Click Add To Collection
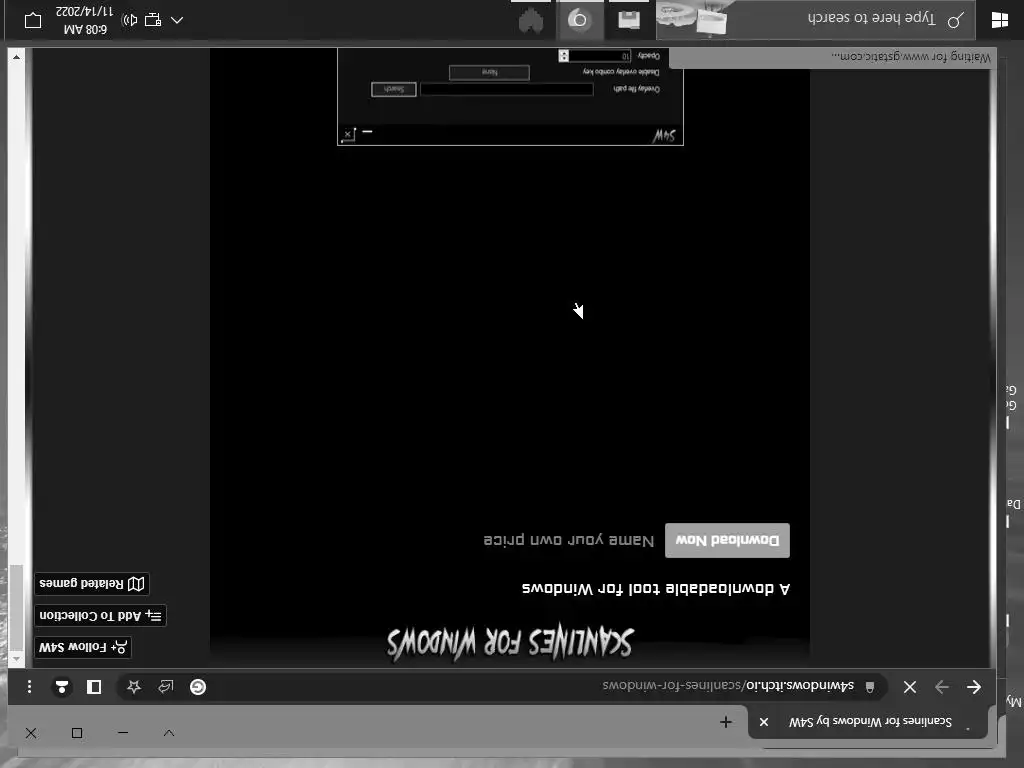The width and height of the screenshot is (1024, 768). [x=101, y=615]
